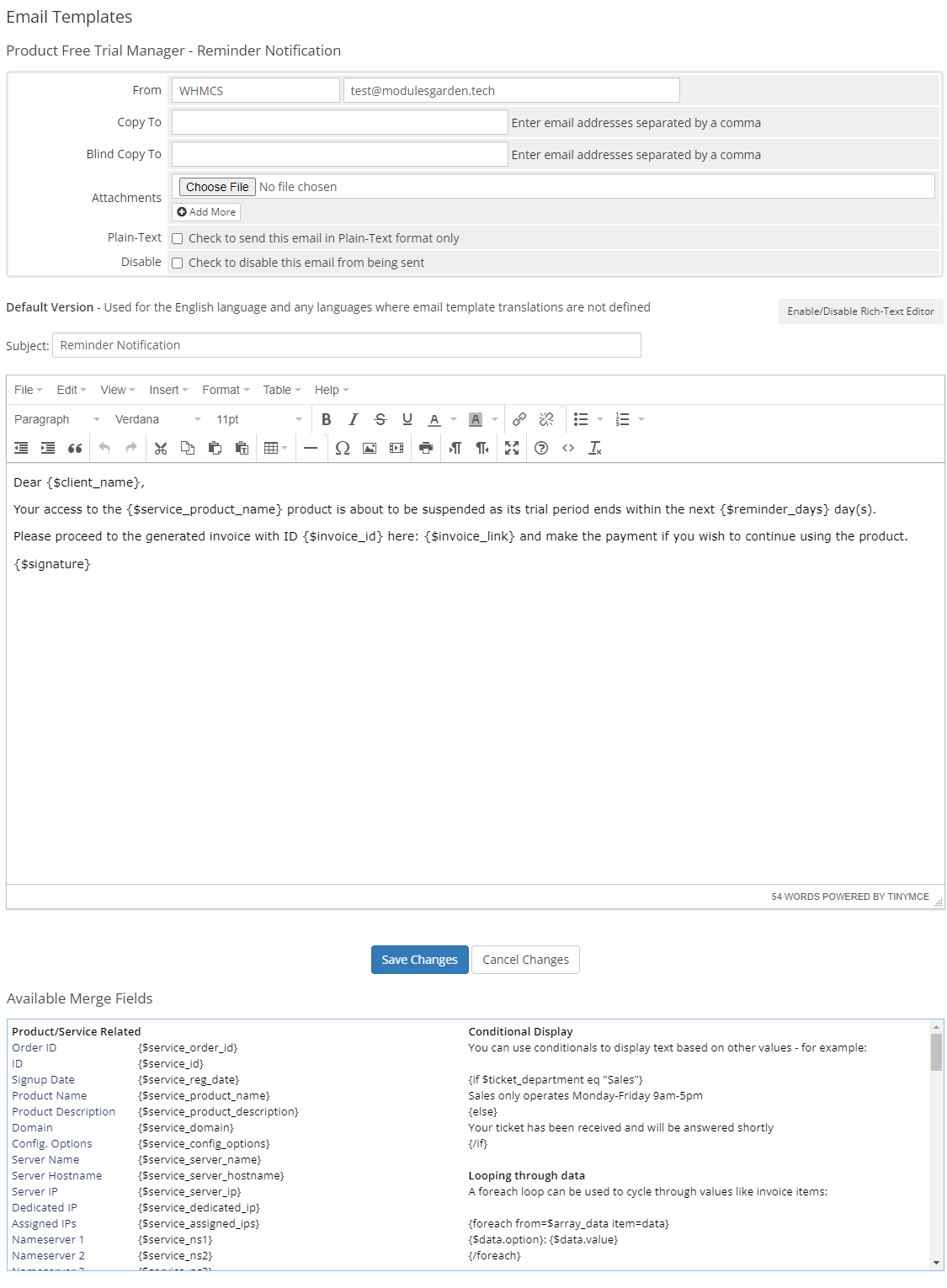Expand numbered list style dropdown arrow

(641, 419)
